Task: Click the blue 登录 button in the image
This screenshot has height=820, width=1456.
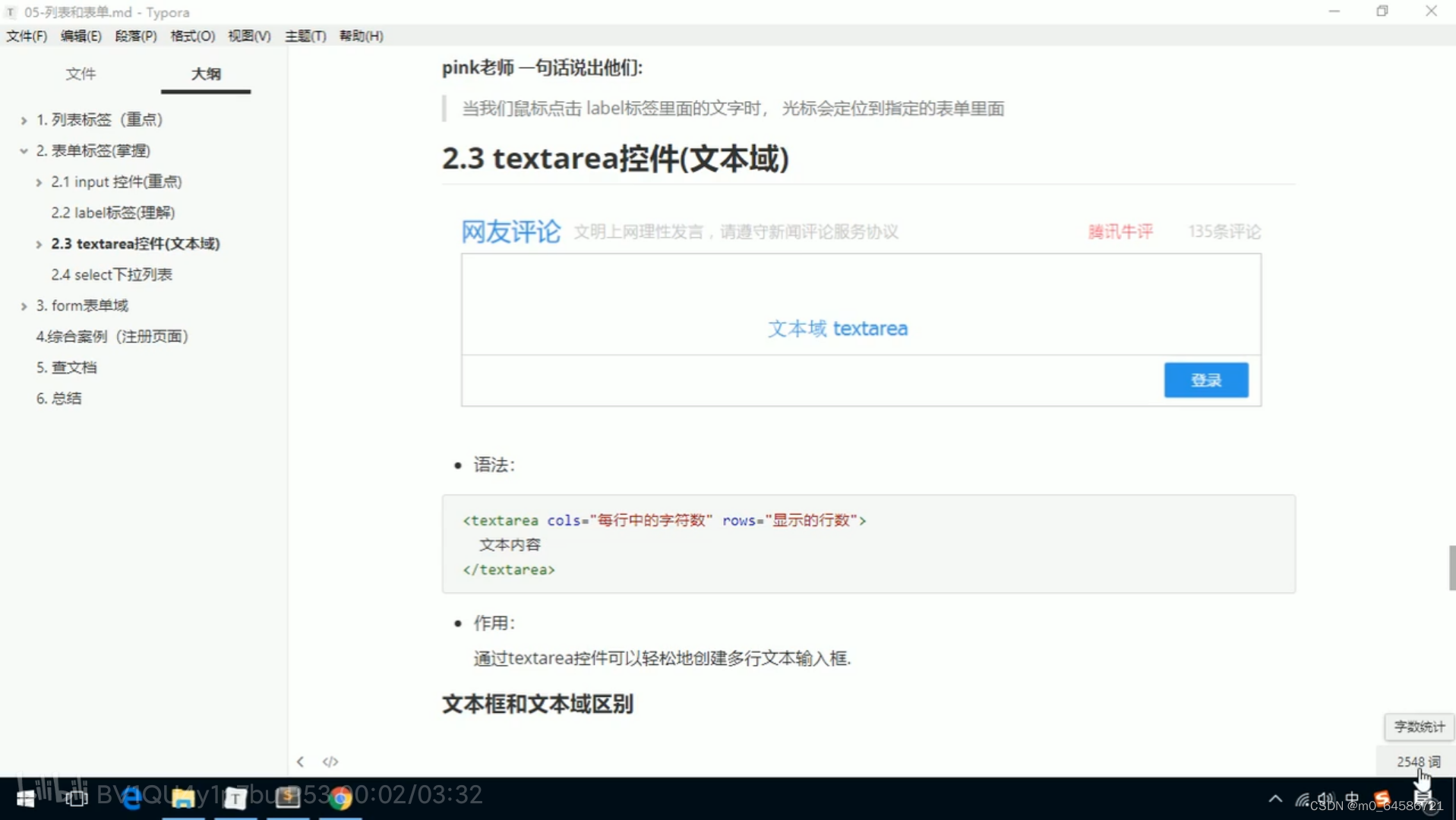Action: coord(1205,380)
